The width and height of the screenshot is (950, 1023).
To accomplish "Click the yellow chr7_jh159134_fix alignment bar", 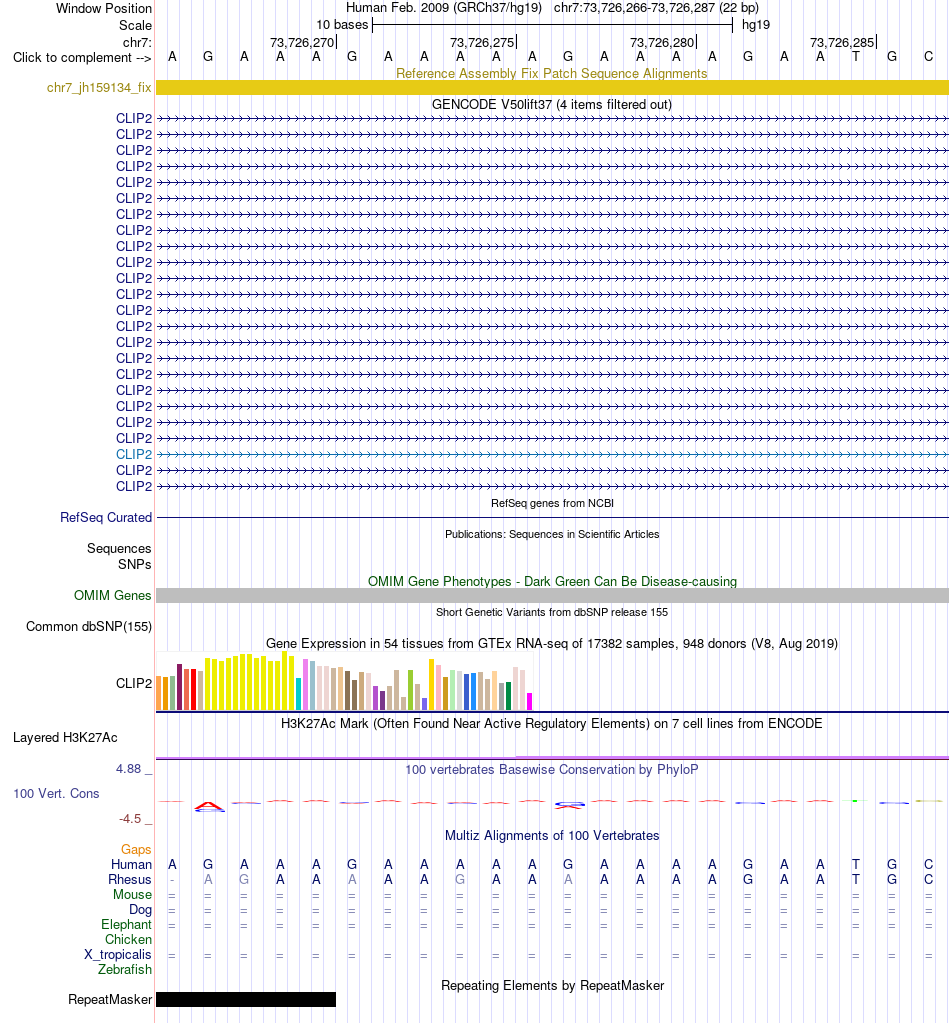I will pyautogui.click(x=552, y=87).
